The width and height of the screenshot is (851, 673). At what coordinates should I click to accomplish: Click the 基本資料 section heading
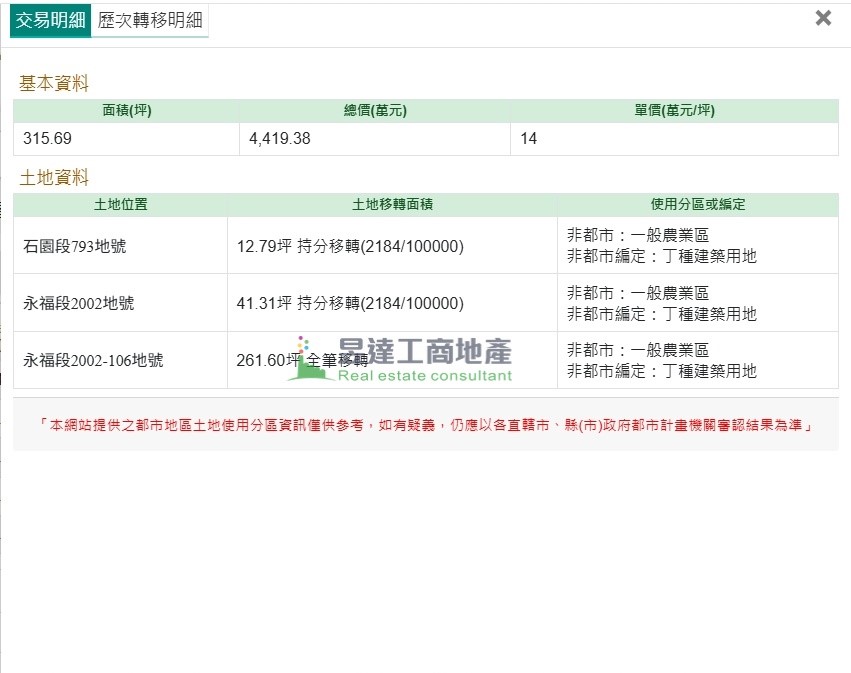point(54,84)
